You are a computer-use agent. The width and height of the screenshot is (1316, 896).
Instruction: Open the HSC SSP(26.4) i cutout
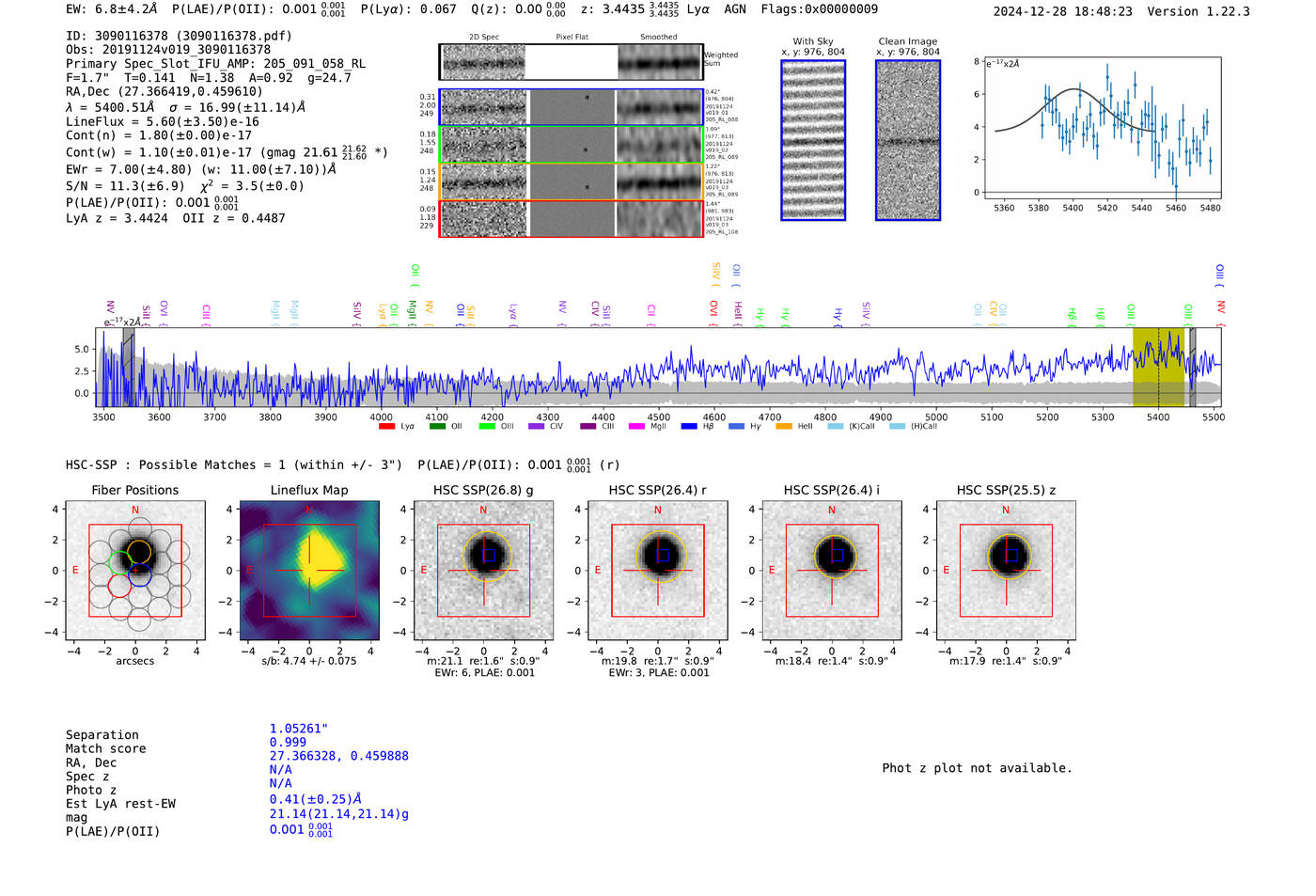(x=832, y=571)
